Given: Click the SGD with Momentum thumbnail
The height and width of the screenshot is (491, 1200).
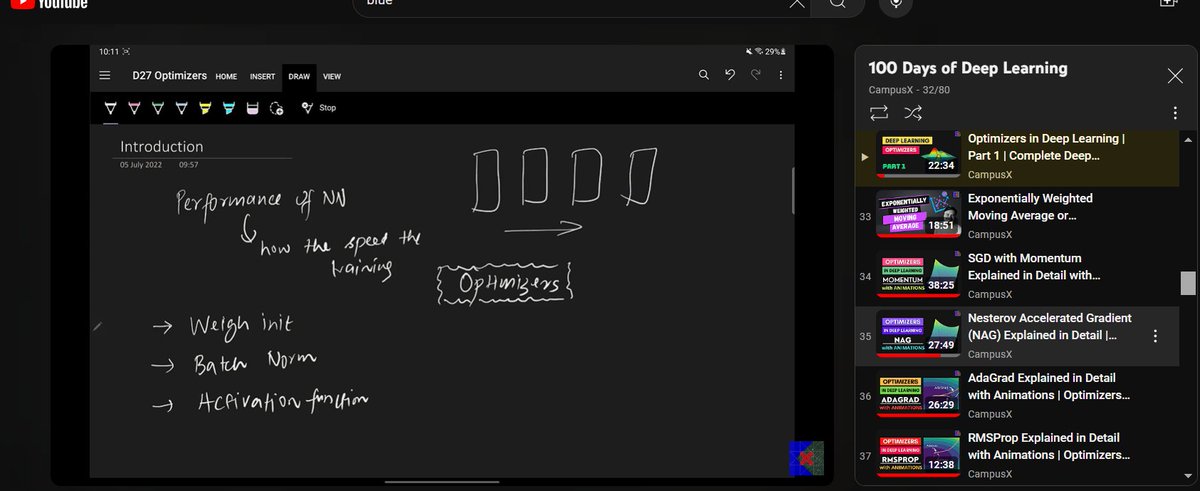Looking at the screenshot, I should tap(919, 273).
